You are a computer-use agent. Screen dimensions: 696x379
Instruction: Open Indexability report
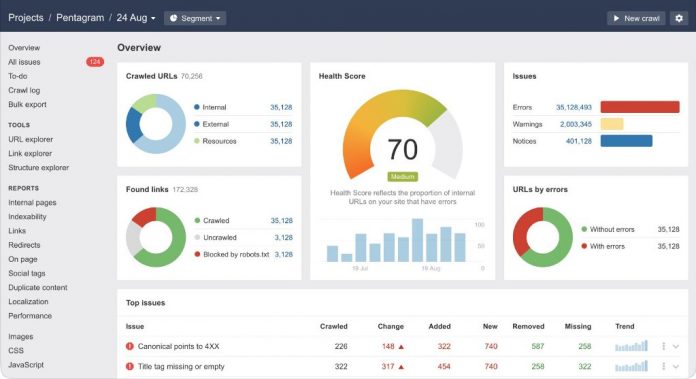pos(27,217)
